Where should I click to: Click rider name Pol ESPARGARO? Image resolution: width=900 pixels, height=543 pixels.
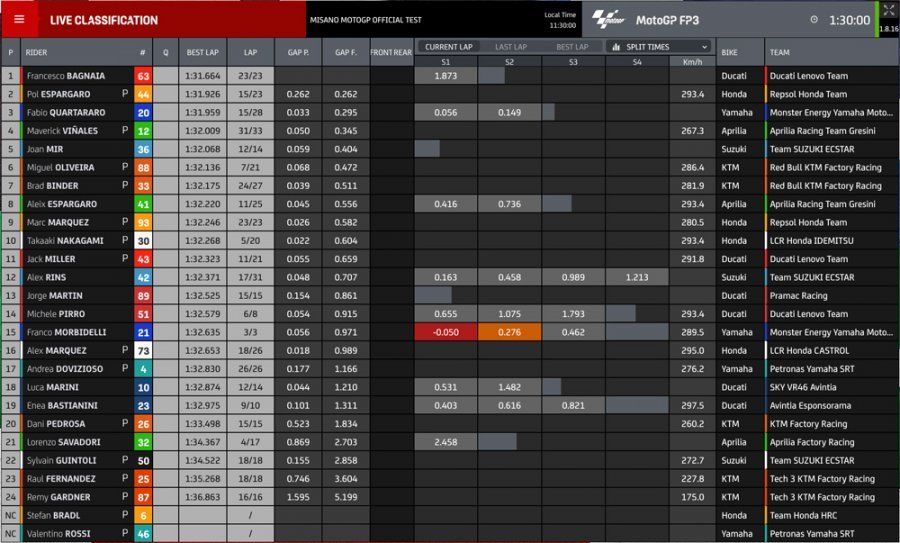point(59,94)
